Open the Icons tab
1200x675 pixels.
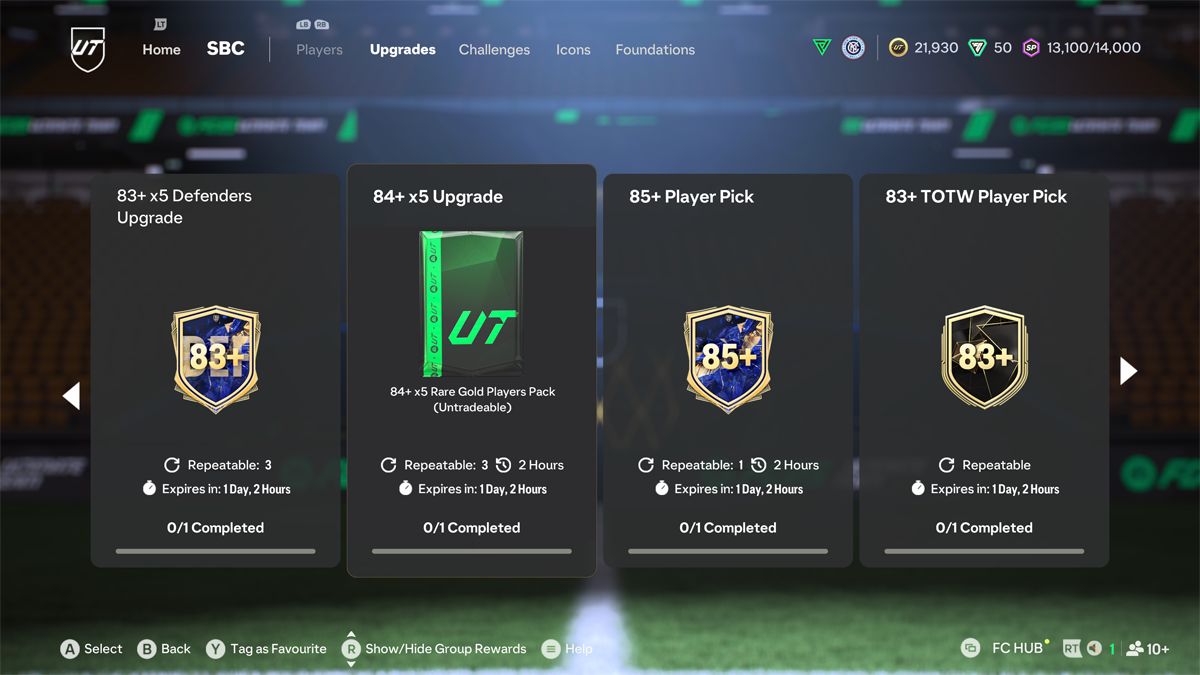573,49
